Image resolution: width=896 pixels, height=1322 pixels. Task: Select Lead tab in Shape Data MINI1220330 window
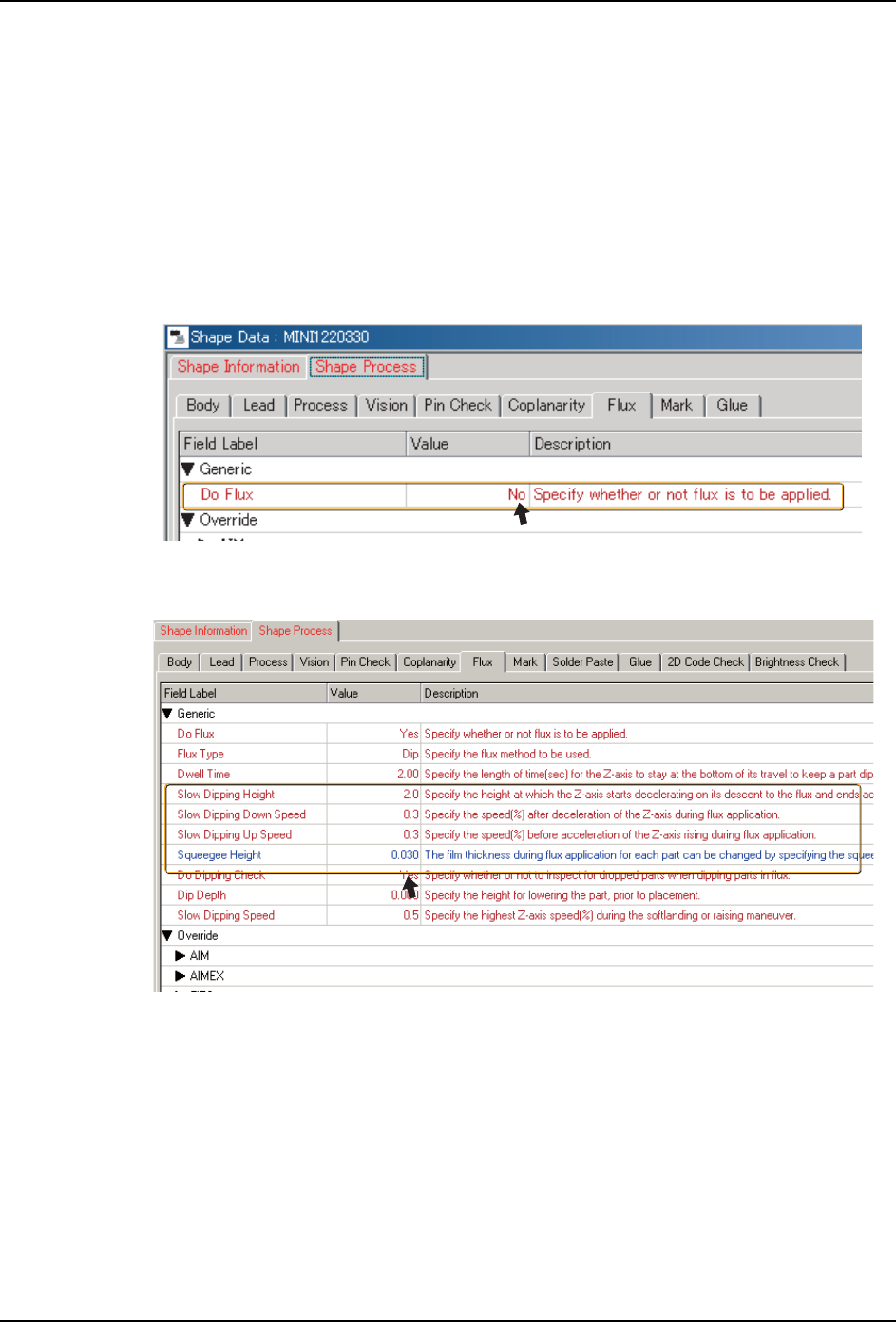pyautogui.click(x=258, y=406)
